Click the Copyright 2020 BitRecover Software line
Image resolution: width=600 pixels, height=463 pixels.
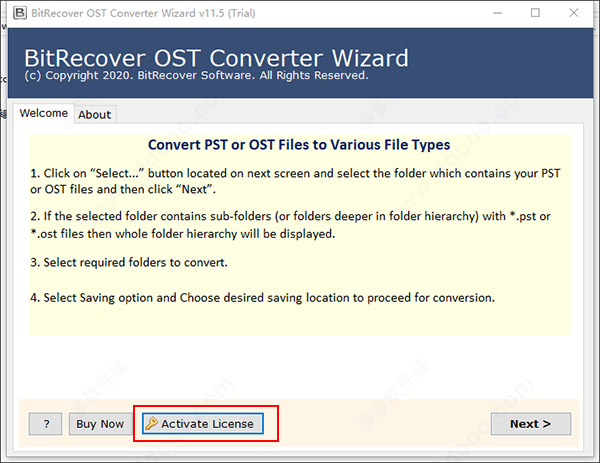tap(196, 75)
